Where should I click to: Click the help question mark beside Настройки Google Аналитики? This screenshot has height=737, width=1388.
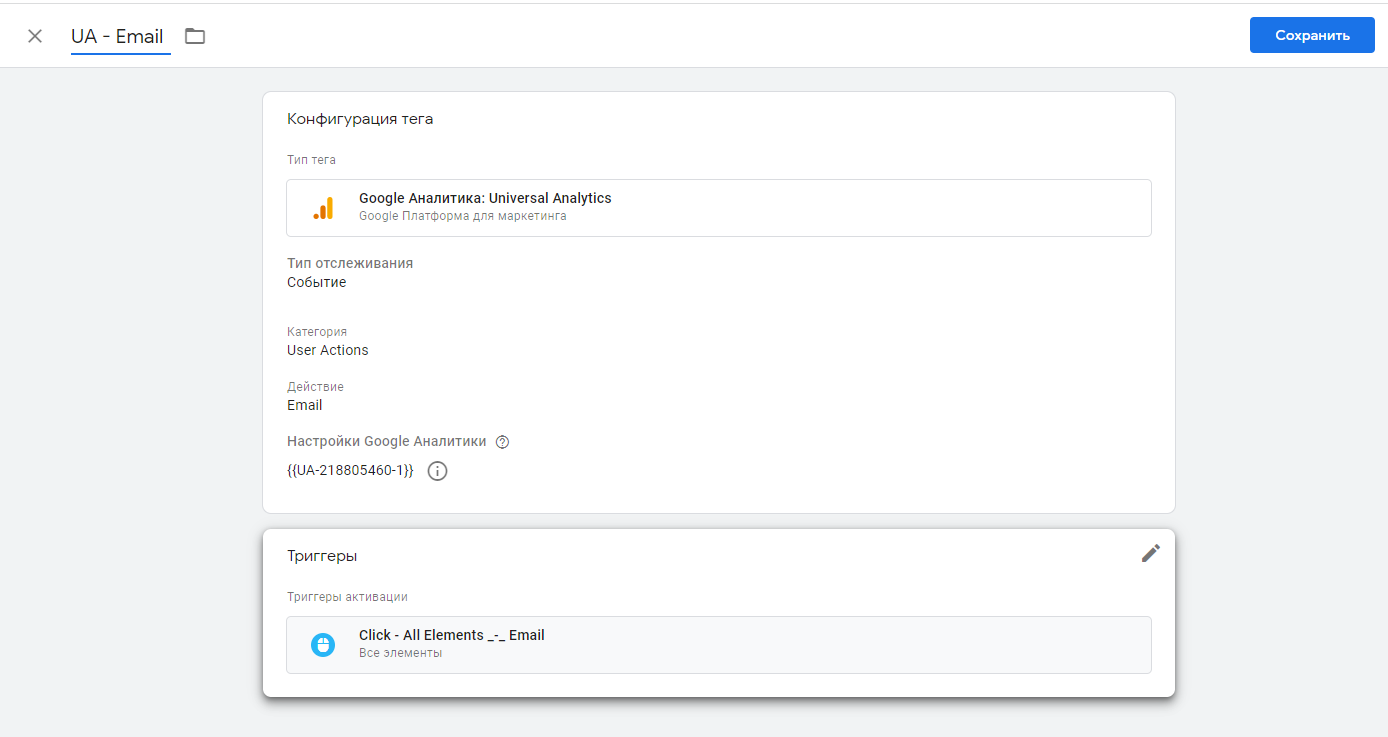(503, 442)
